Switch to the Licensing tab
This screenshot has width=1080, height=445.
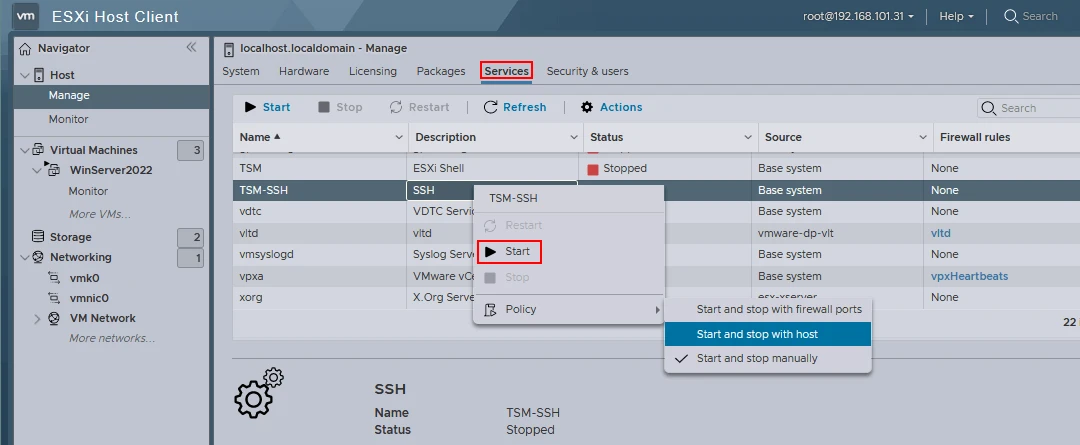(373, 71)
